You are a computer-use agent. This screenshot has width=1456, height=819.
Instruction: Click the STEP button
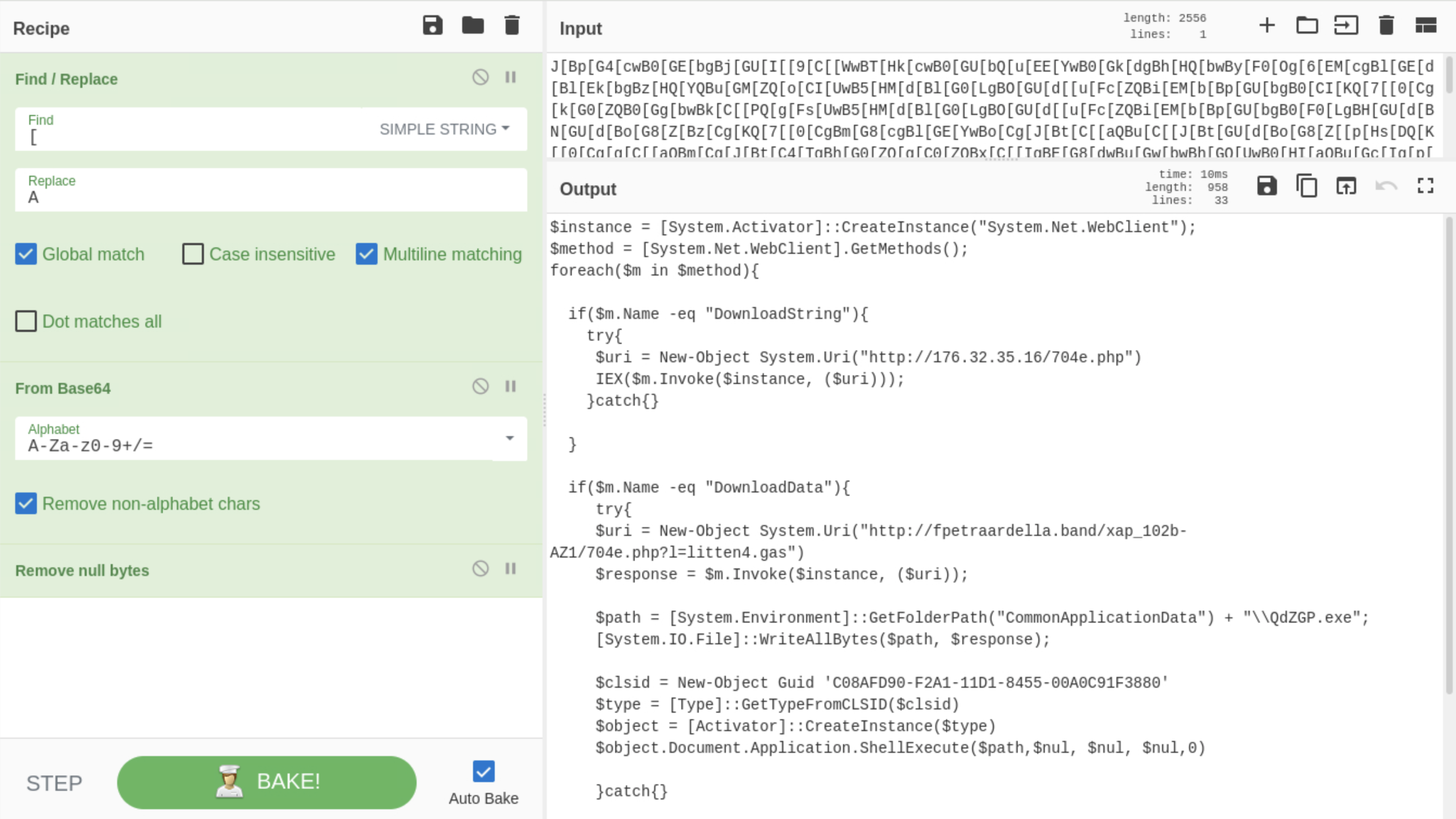54,783
